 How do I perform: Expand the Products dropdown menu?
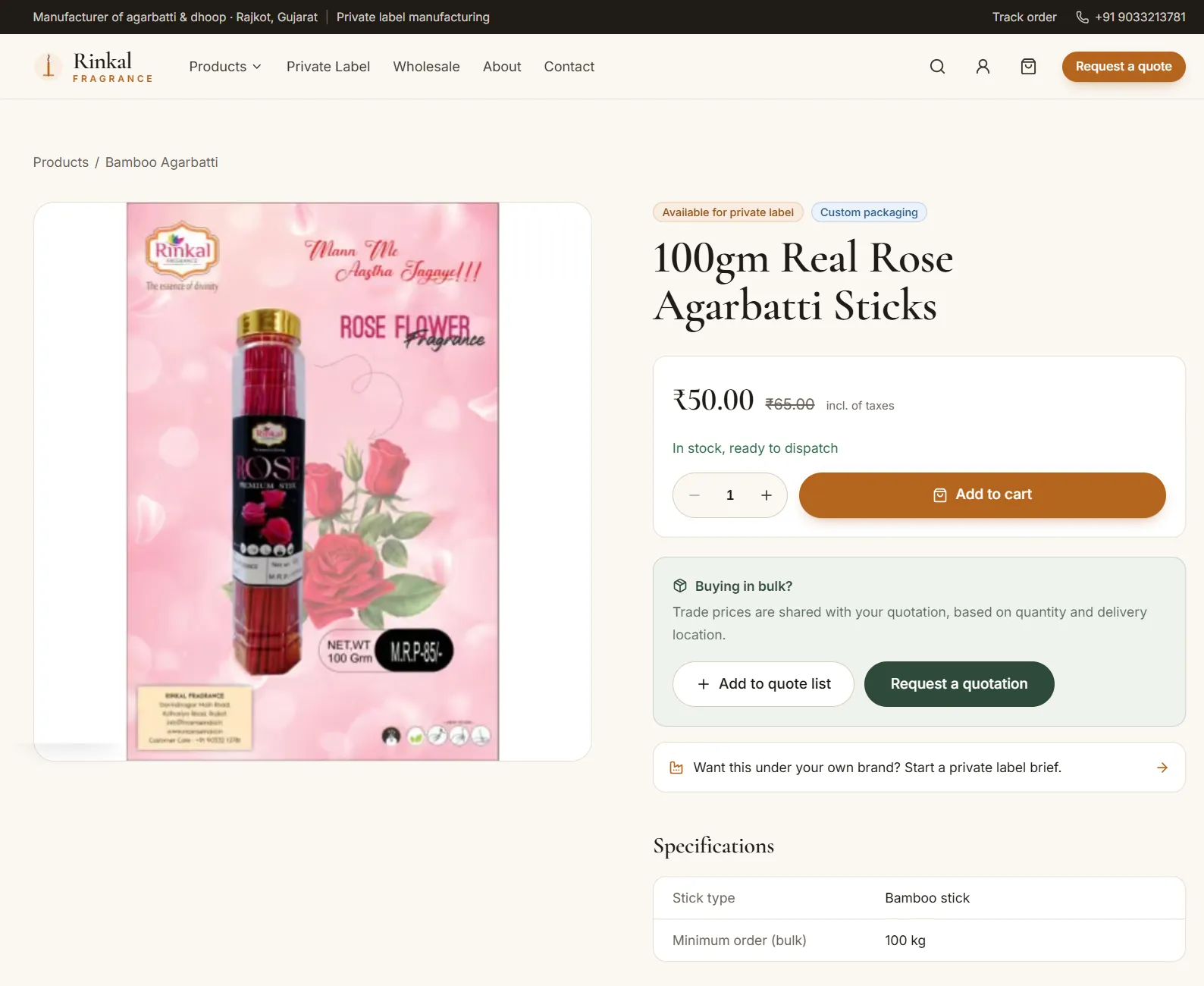point(225,67)
